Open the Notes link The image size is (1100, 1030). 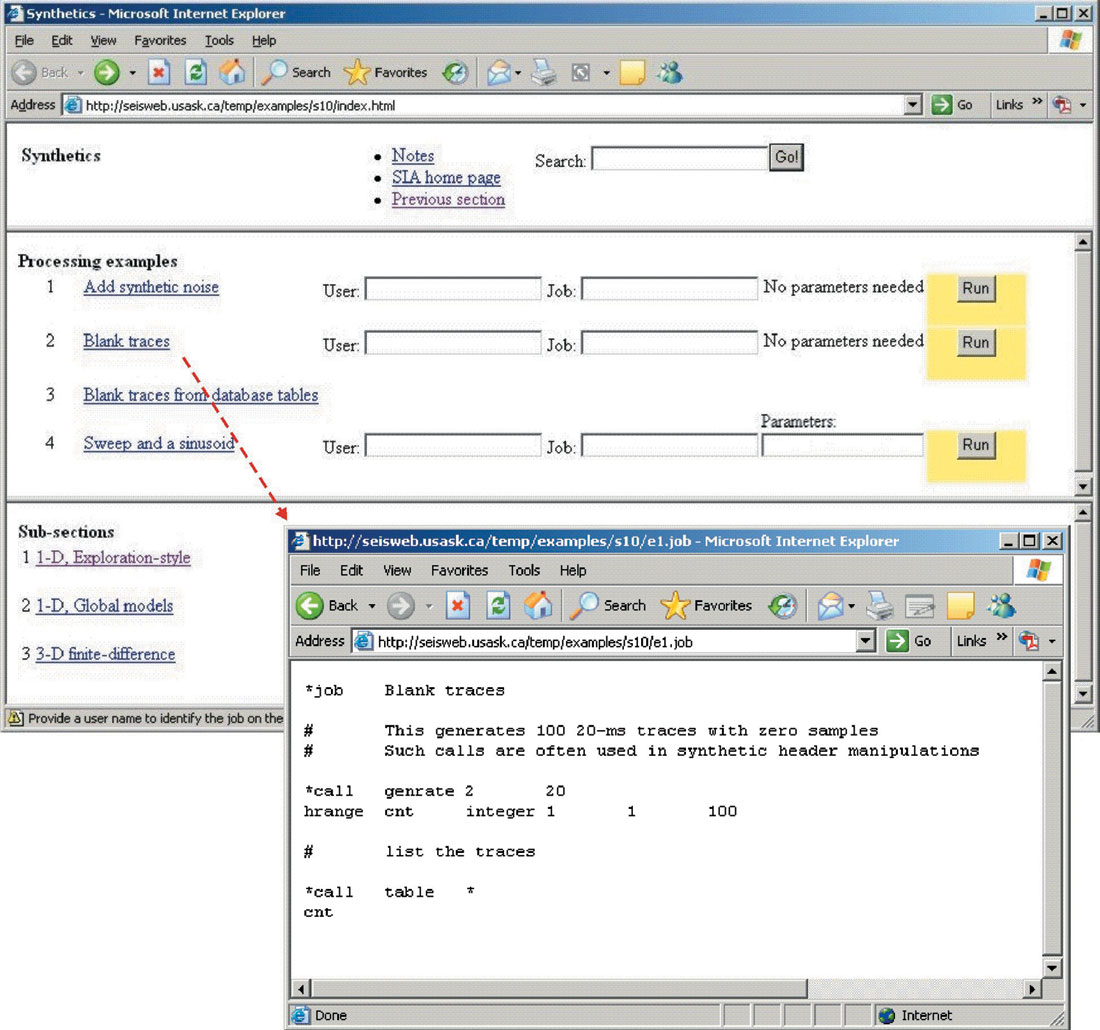pos(412,155)
